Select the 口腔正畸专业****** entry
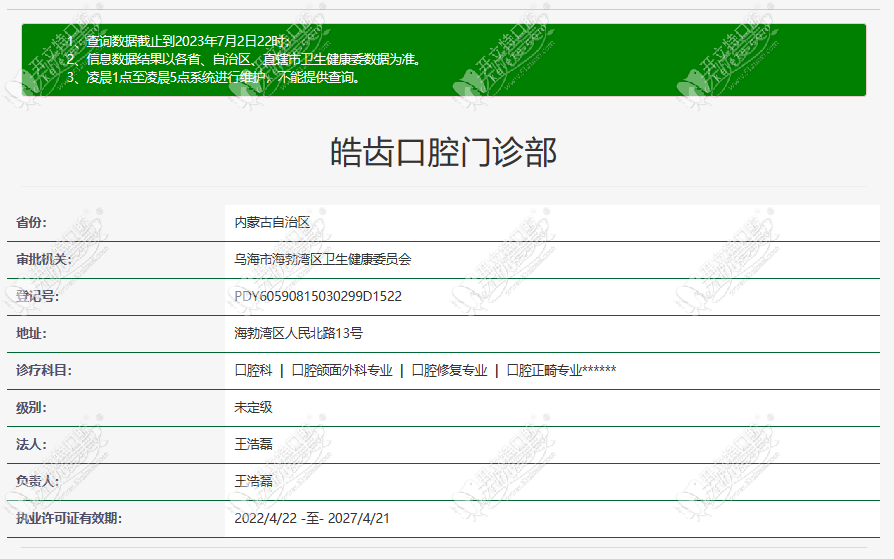Viewport: 894px width, 559px height. click(x=562, y=371)
